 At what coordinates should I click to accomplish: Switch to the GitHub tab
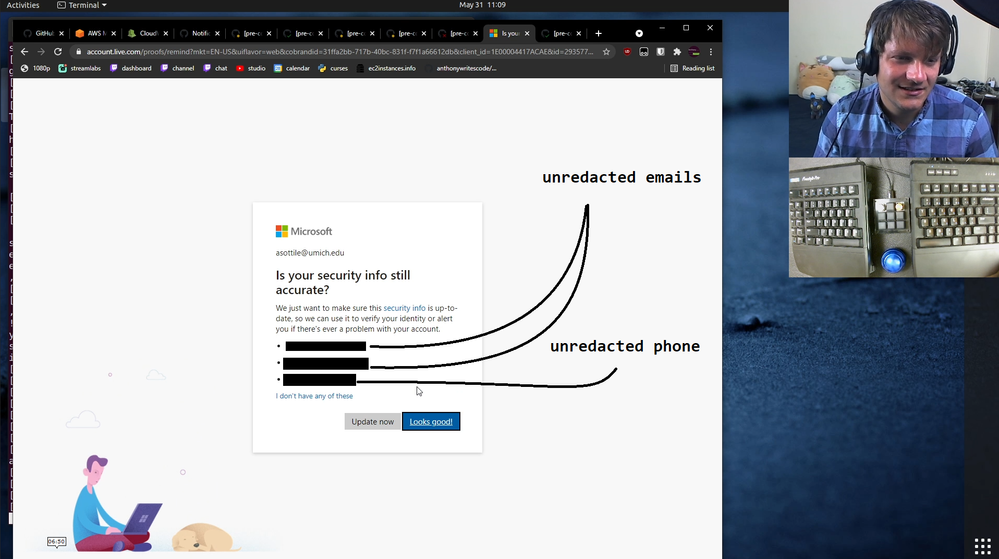tap(40, 33)
